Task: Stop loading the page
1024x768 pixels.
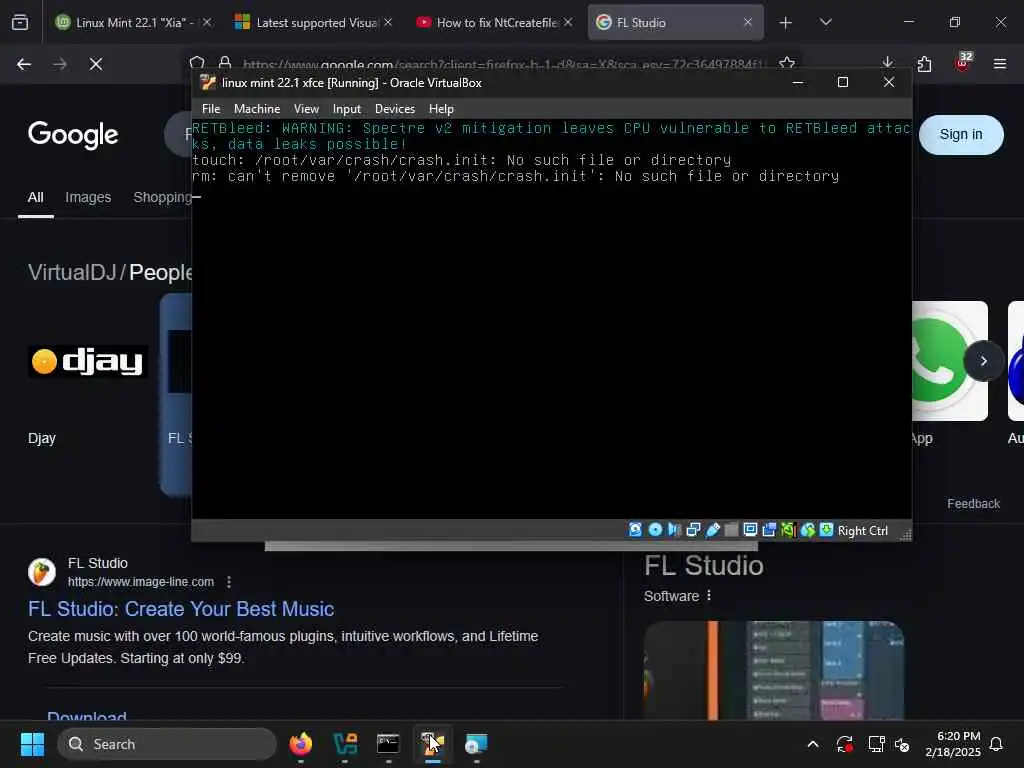Action: 96,64
